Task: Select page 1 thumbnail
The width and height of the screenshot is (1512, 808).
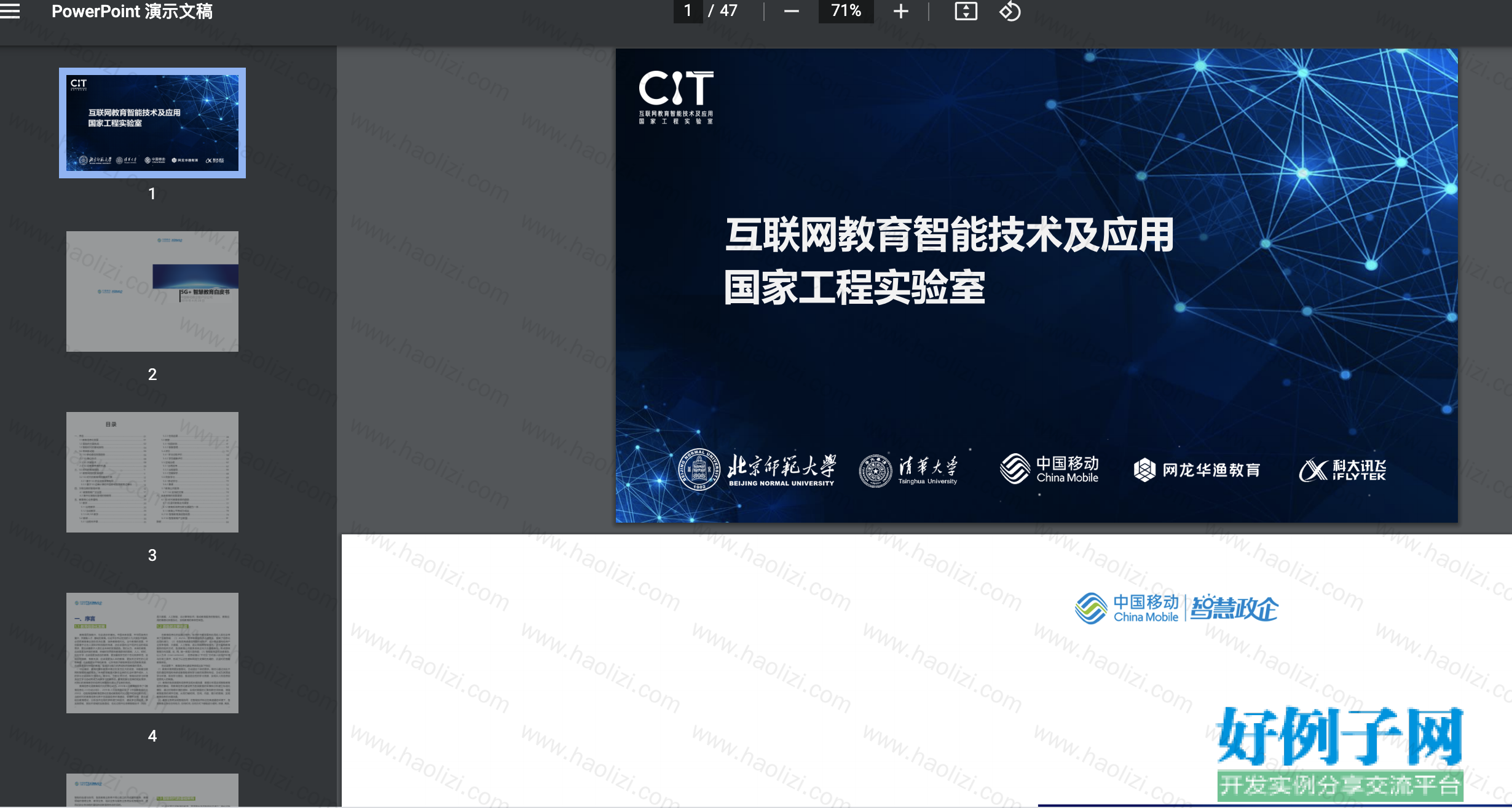Action: point(152,123)
